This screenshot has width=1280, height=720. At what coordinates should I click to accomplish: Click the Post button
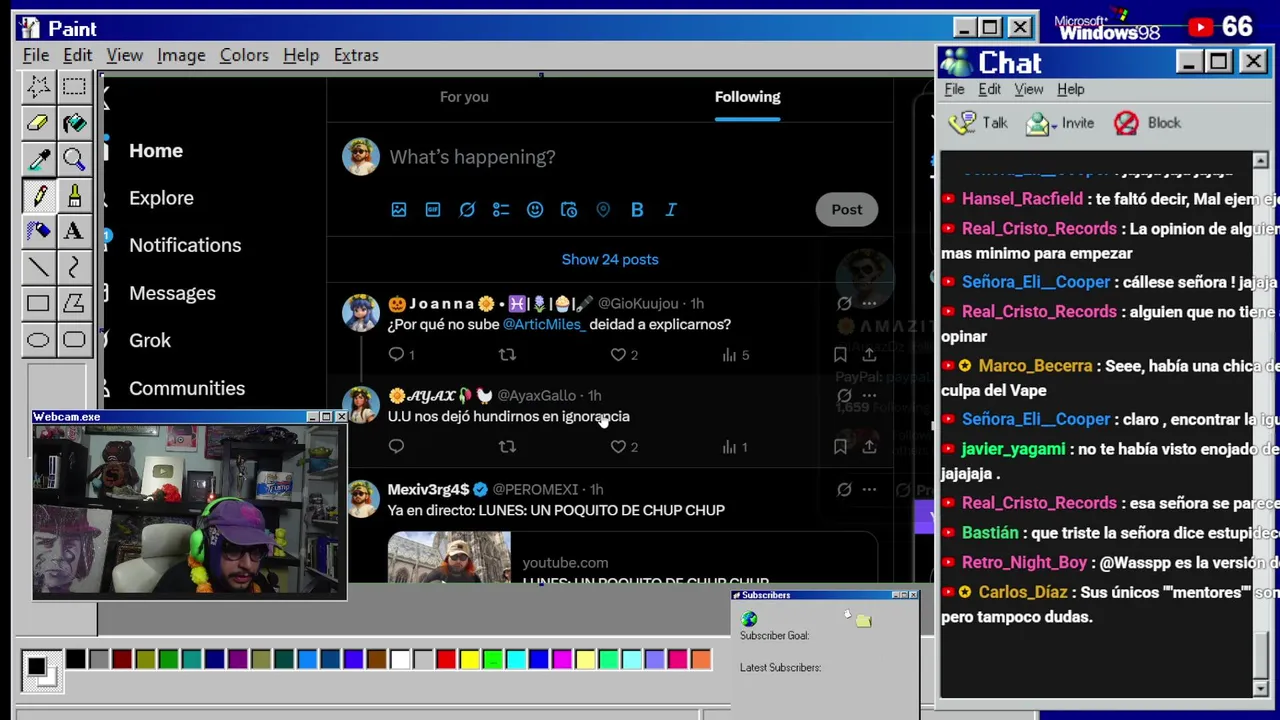(x=847, y=209)
